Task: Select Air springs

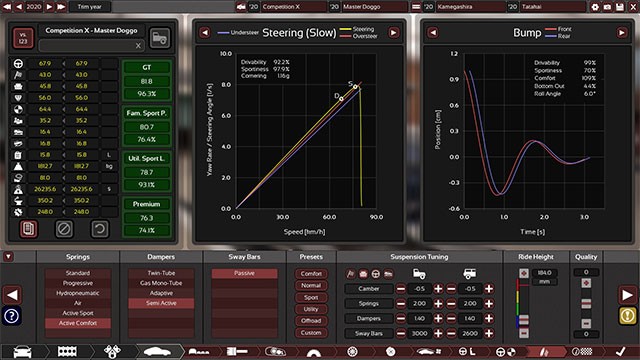Action: tap(78, 303)
